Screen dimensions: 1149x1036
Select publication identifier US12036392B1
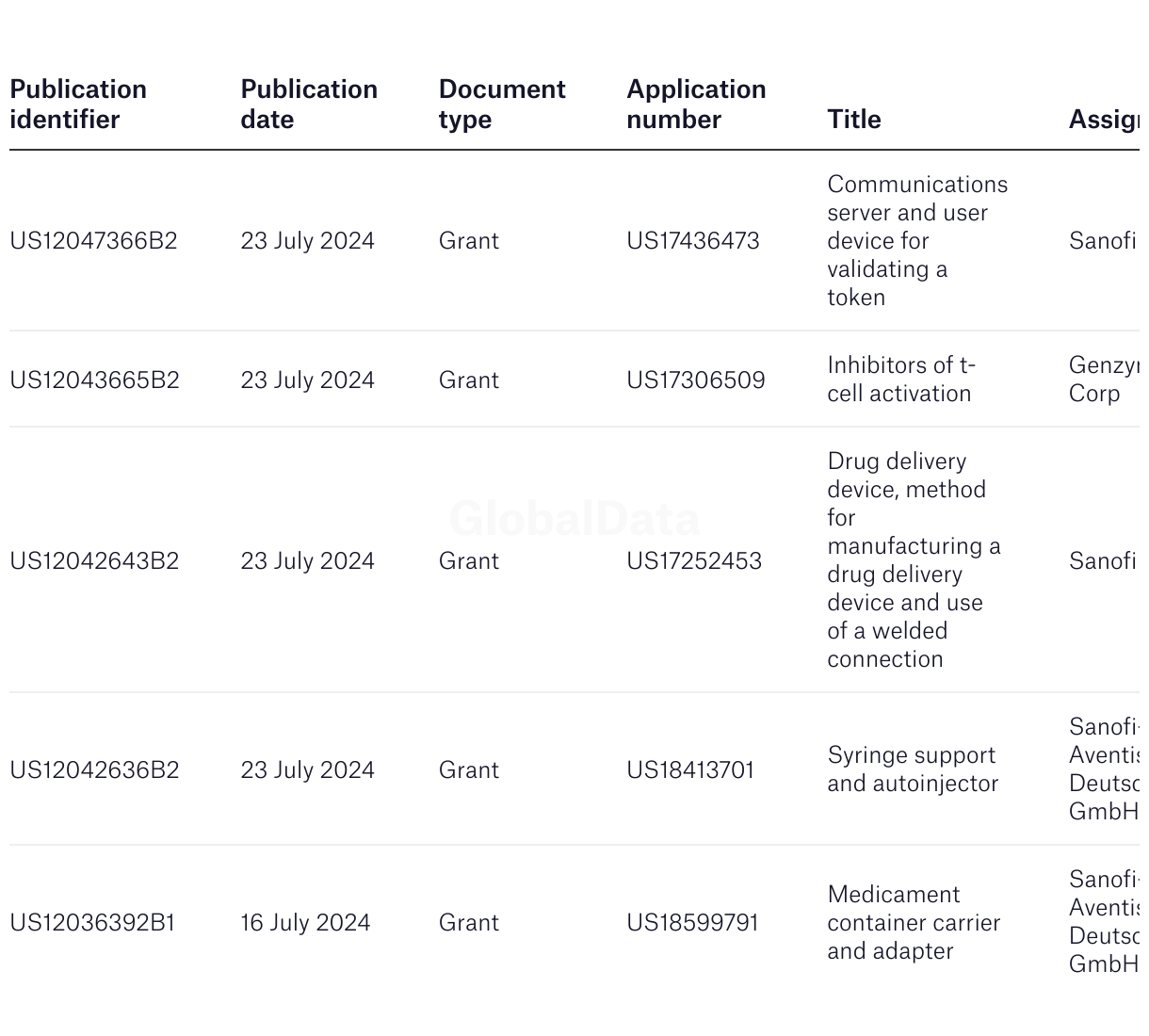[92, 923]
